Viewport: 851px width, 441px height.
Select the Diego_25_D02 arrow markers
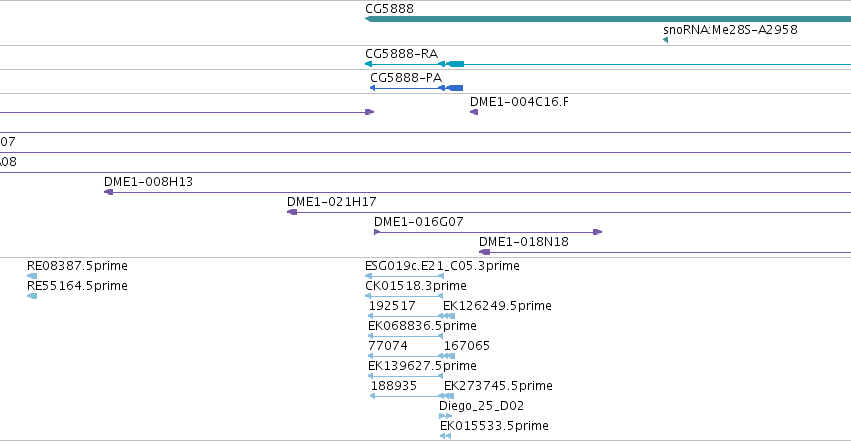446,416
